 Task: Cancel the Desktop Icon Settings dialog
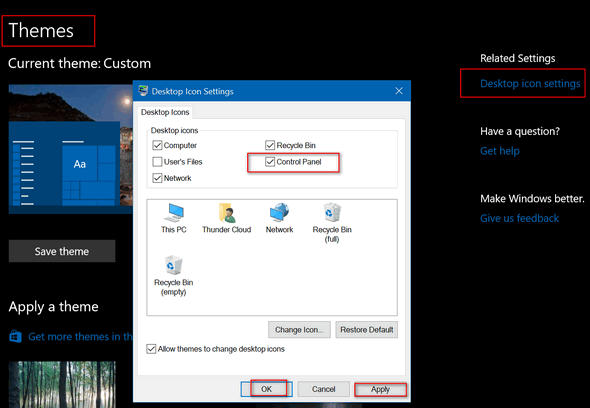[324, 389]
